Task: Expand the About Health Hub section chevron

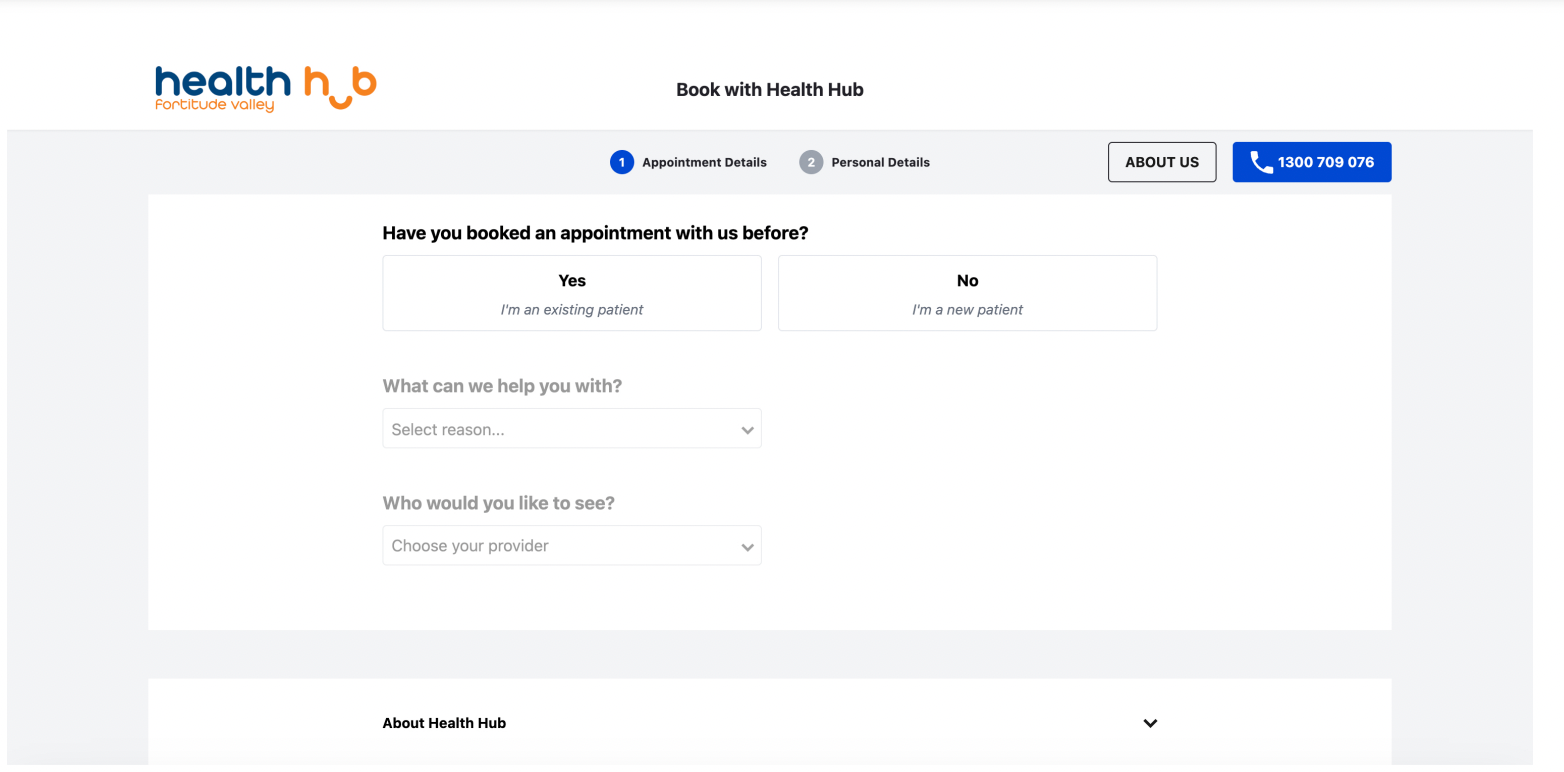Action: pos(1150,723)
